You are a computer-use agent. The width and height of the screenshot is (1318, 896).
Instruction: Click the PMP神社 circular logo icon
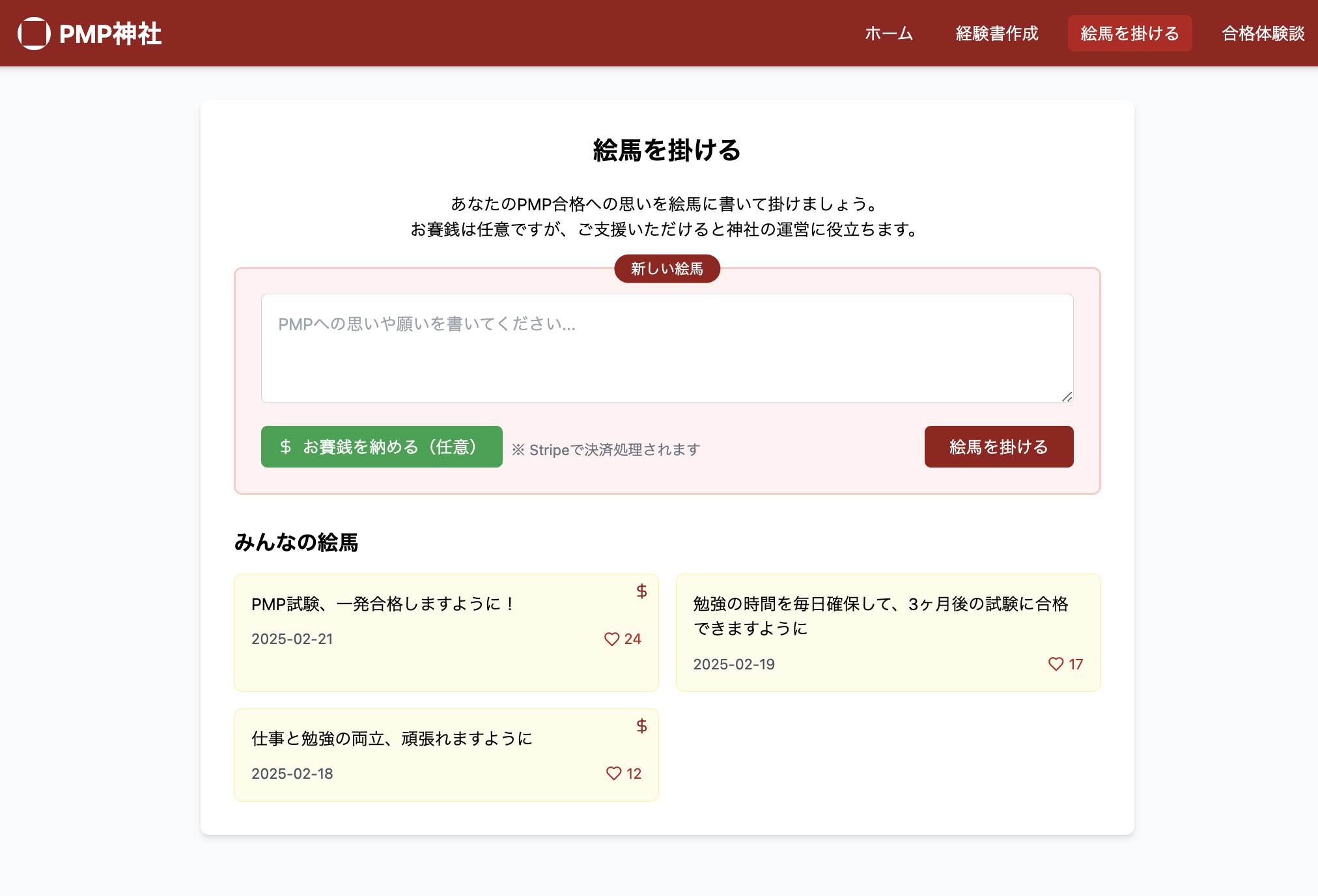coord(34,33)
